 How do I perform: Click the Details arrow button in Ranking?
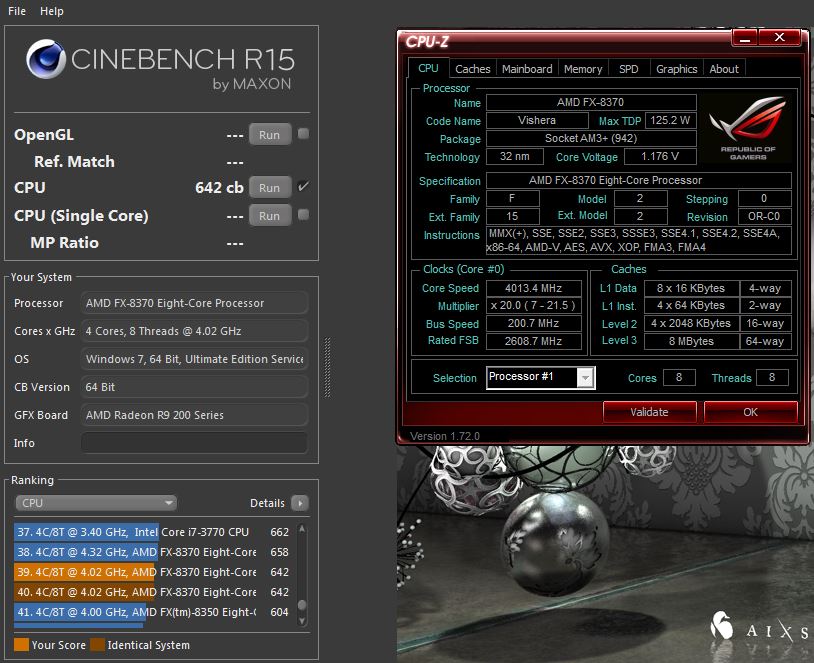click(x=300, y=503)
